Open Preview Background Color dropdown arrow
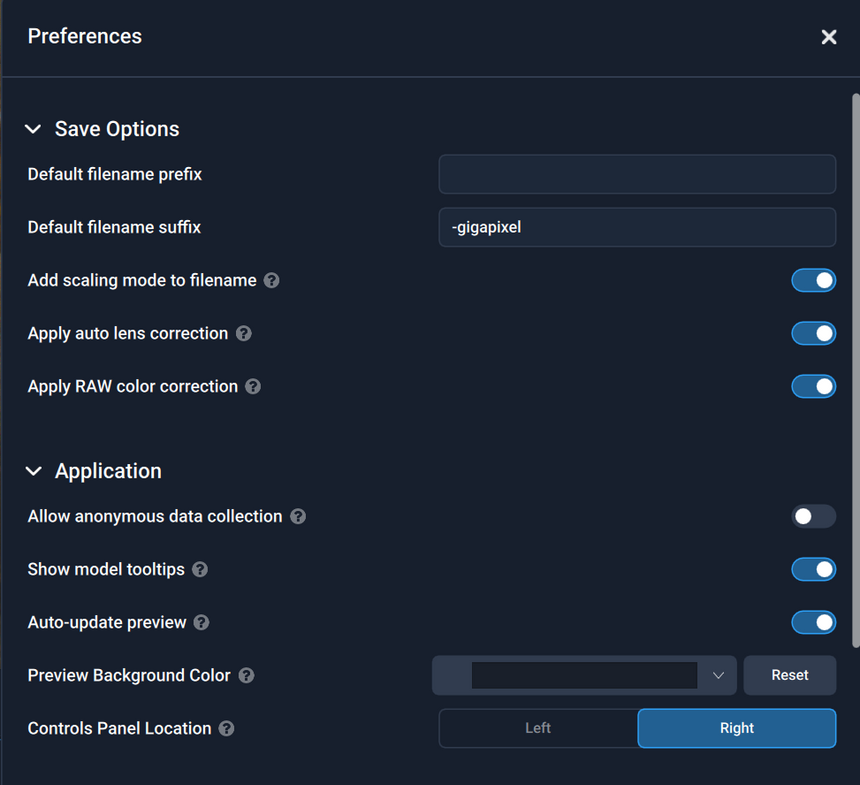The image size is (860, 785). tap(718, 676)
